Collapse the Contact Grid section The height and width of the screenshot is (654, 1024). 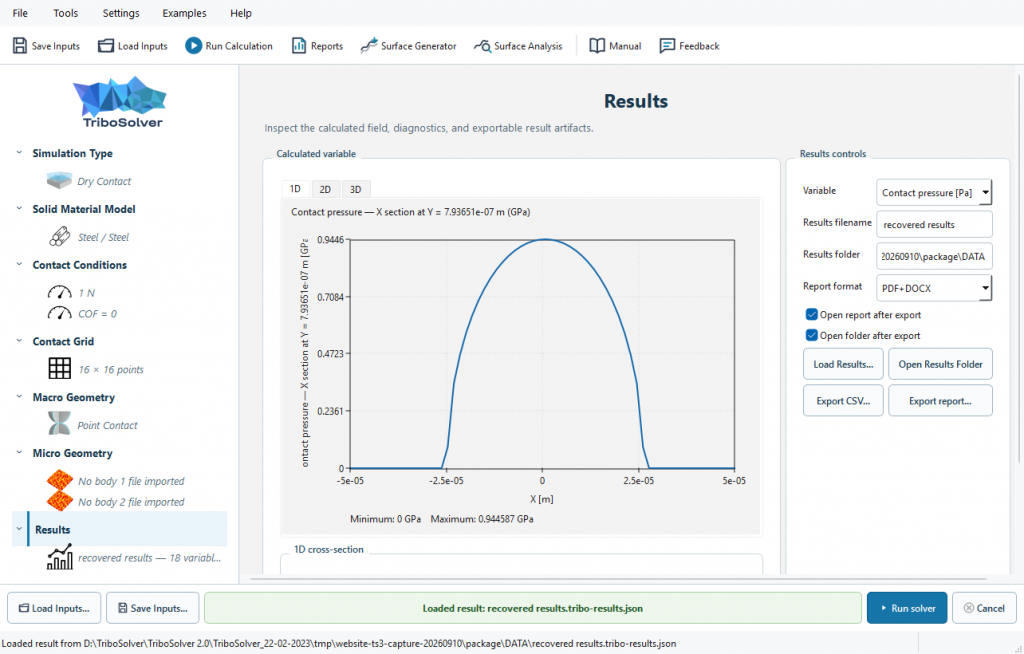coord(19,341)
